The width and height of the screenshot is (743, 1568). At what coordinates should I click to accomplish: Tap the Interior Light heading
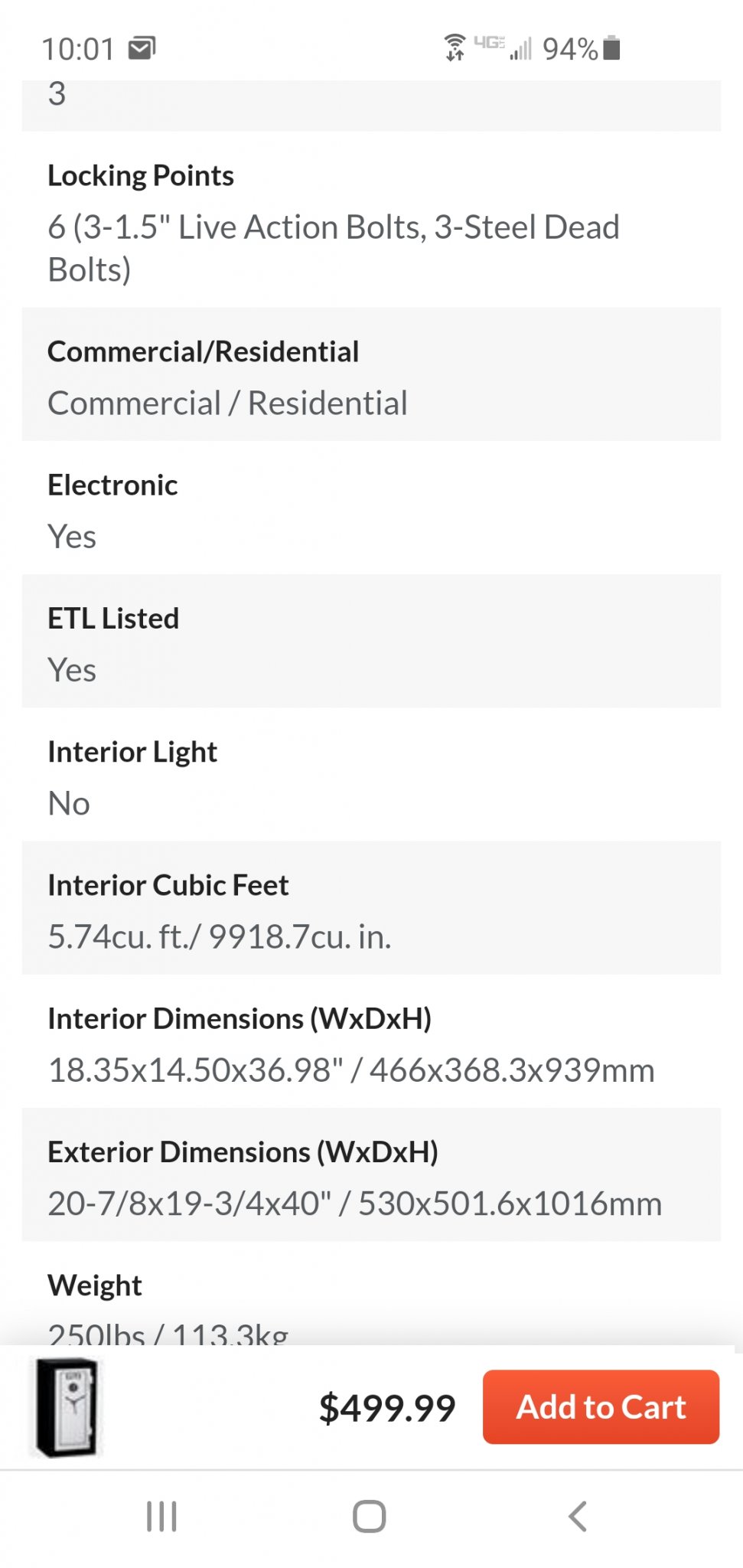[x=132, y=752]
